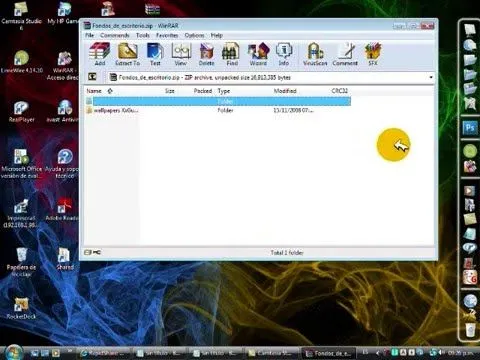The width and height of the screenshot is (480, 360).
Task: Open the Help menu
Action: click(217, 35)
